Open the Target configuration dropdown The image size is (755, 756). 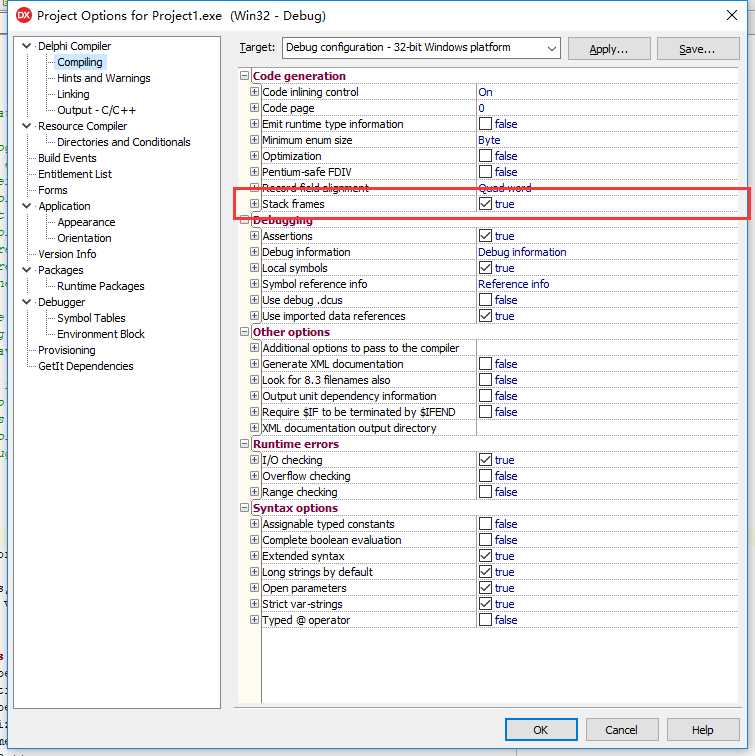[552, 48]
